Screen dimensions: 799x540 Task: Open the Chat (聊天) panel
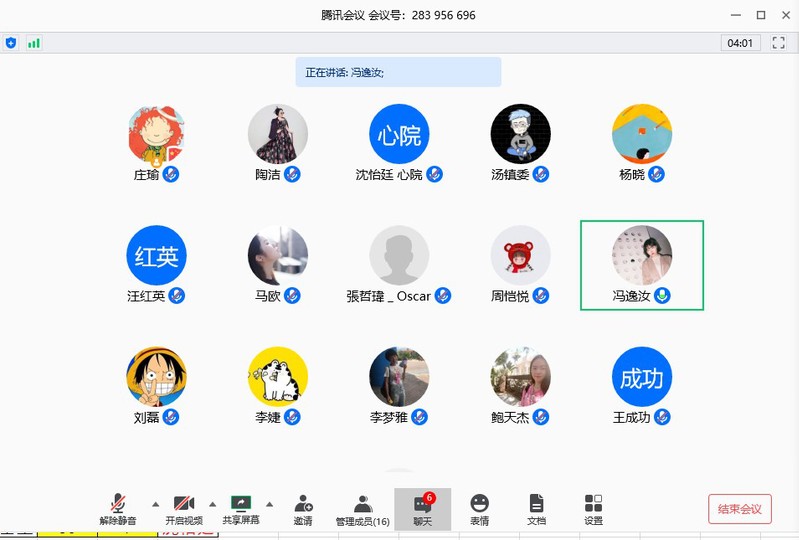coord(422,508)
